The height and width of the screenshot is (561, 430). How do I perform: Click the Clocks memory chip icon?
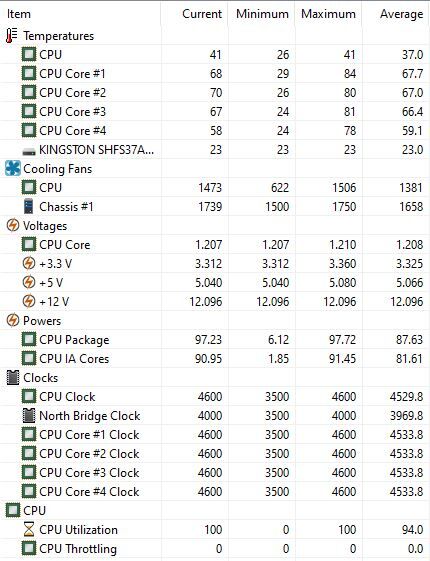click(13, 377)
